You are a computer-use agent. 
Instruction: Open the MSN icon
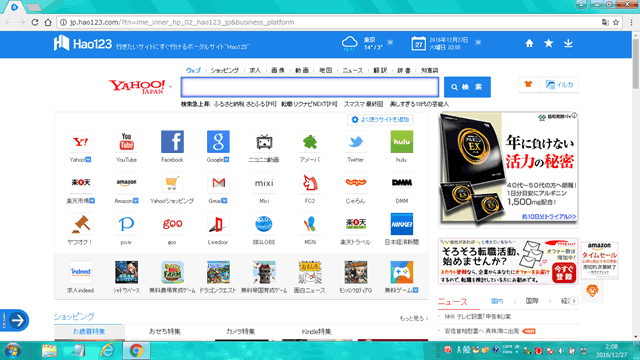click(310, 224)
